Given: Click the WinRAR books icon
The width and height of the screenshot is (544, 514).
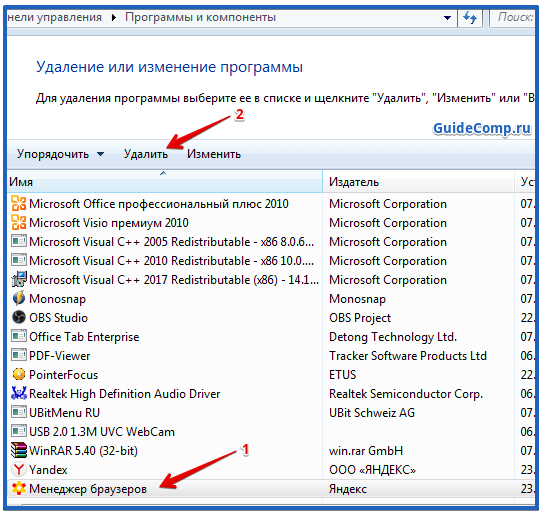Looking at the screenshot, I should (18, 451).
